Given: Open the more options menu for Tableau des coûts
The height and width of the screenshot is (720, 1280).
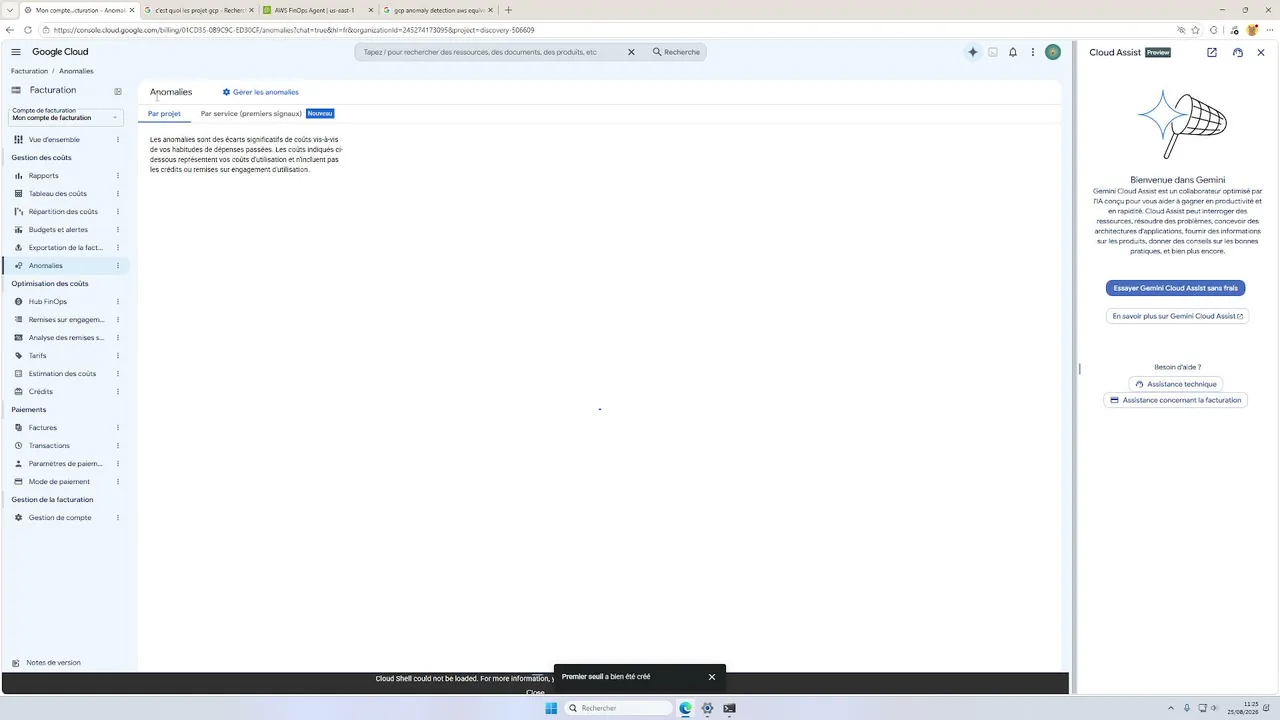Looking at the screenshot, I should pyautogui.click(x=118, y=194).
